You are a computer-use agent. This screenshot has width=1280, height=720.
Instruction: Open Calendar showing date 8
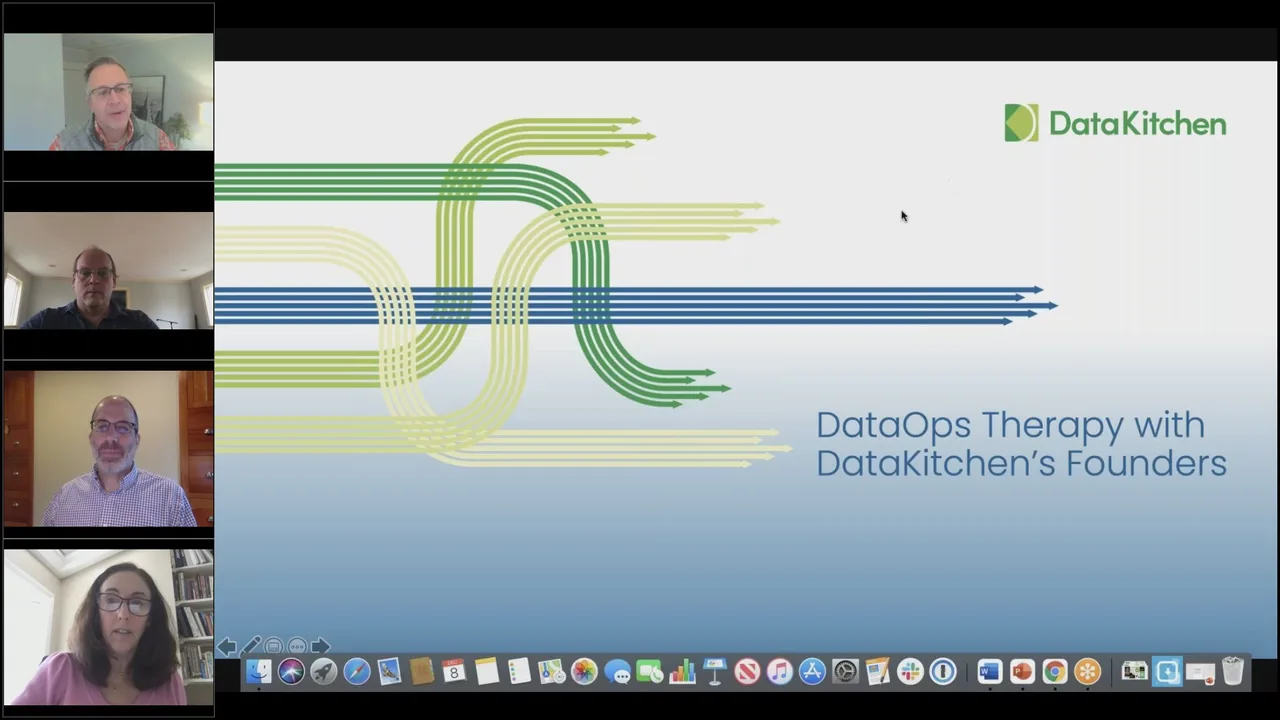click(454, 672)
